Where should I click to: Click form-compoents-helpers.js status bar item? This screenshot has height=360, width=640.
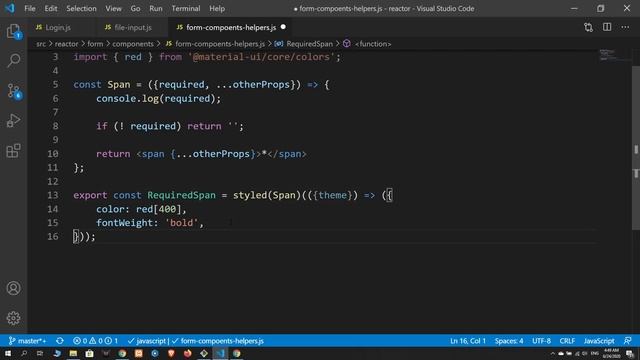point(218,341)
